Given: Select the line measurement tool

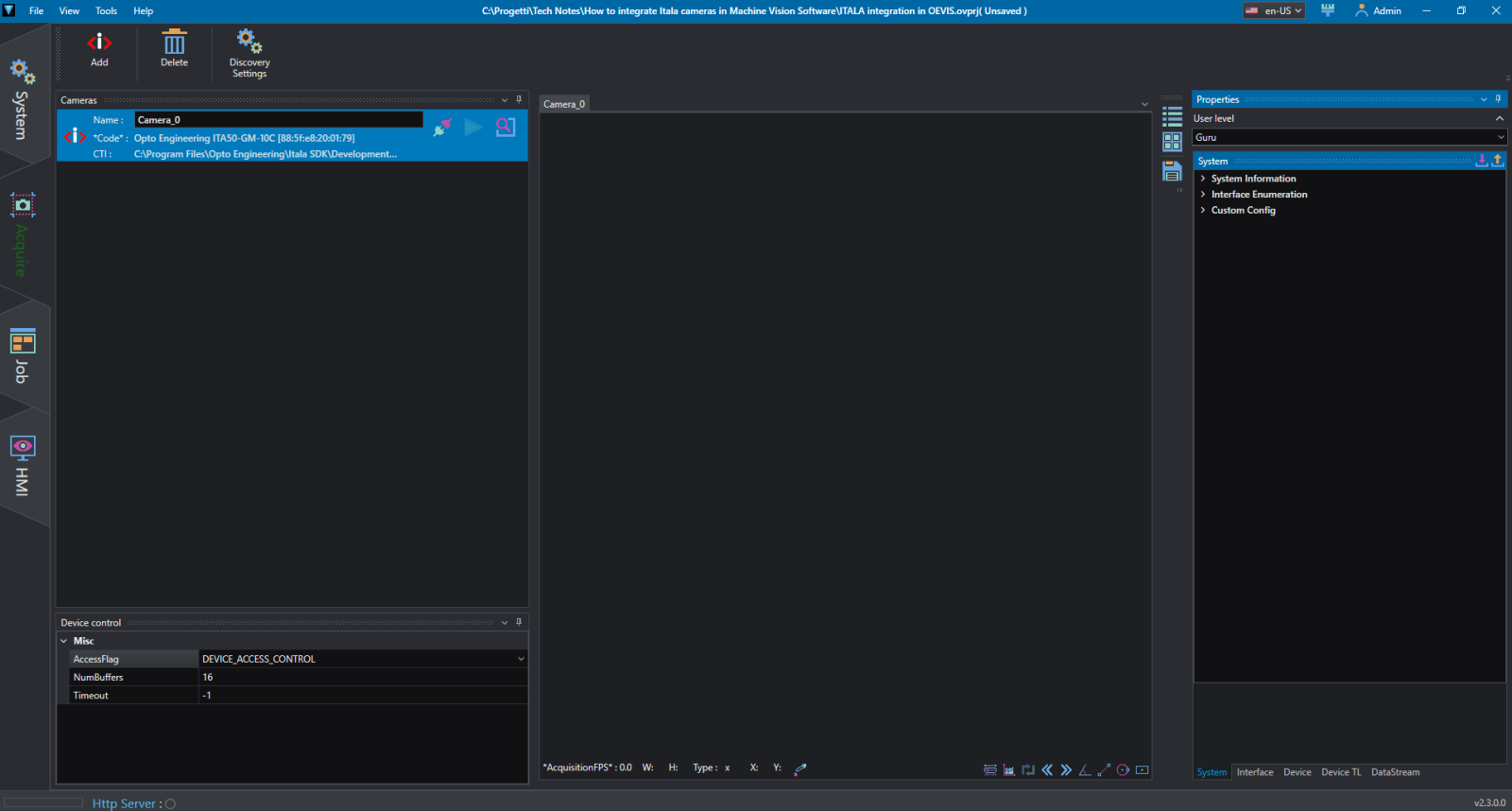Looking at the screenshot, I should pyautogui.click(x=1104, y=770).
